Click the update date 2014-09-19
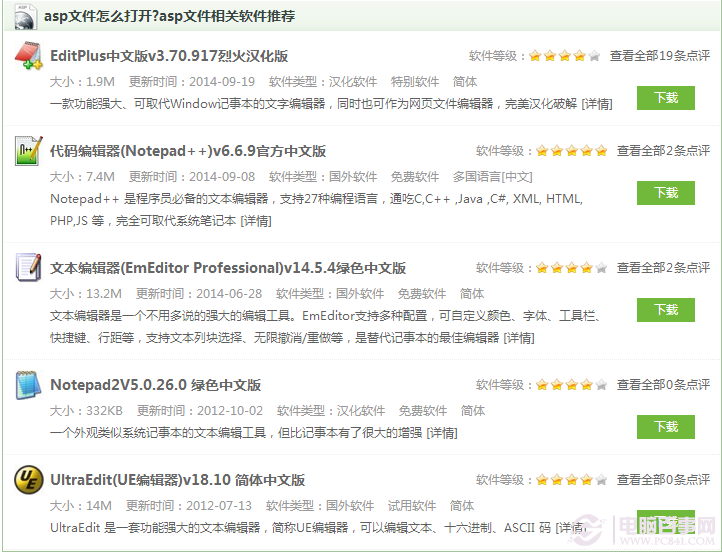The width and height of the screenshot is (722, 553). click(222, 82)
